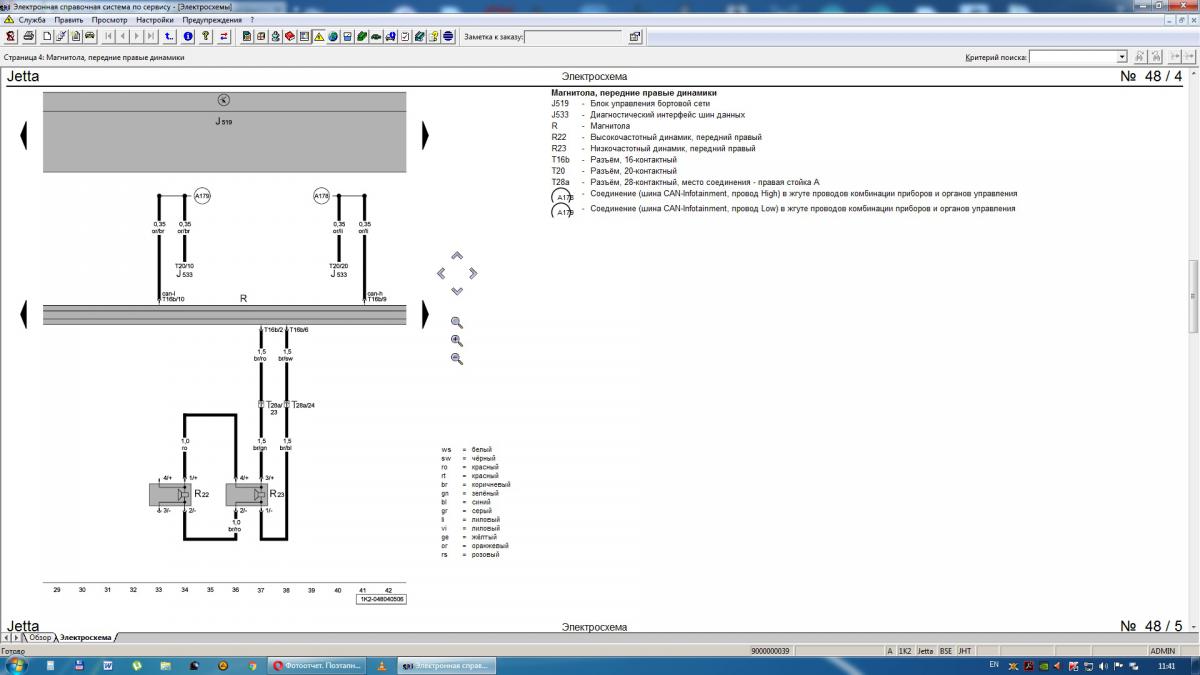This screenshot has width=1200, height=675.
Task: Pan the diagram up with the arrow
Action: click(457, 256)
